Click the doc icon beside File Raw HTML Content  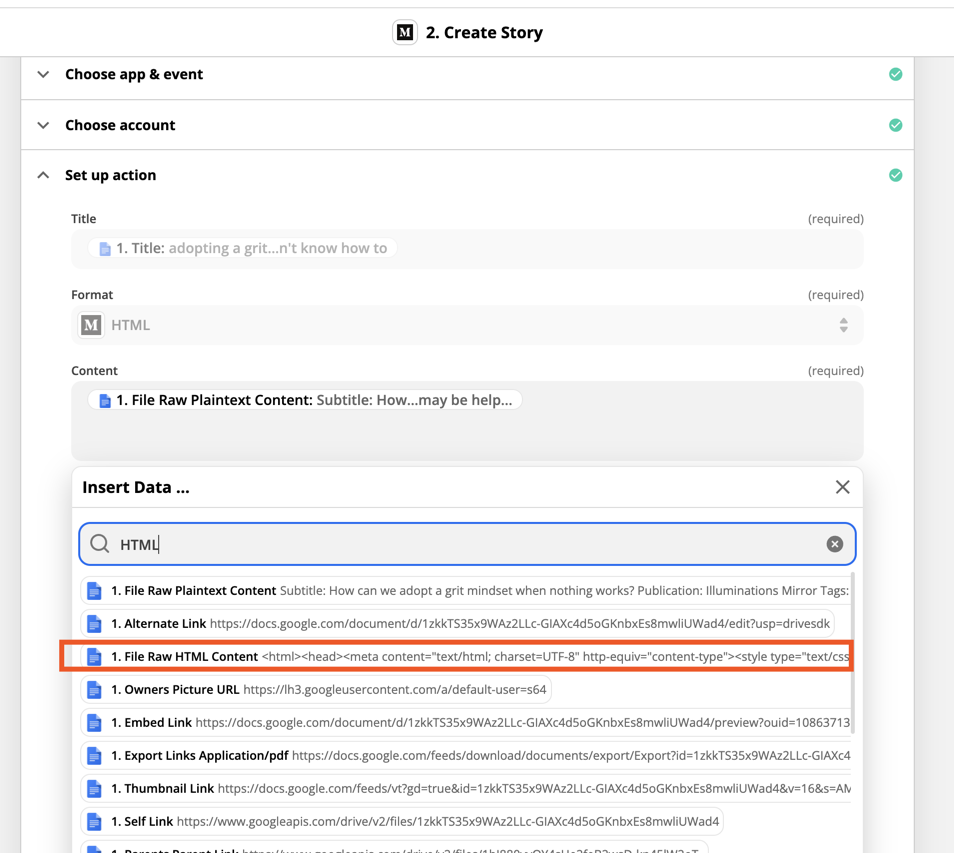point(94,656)
